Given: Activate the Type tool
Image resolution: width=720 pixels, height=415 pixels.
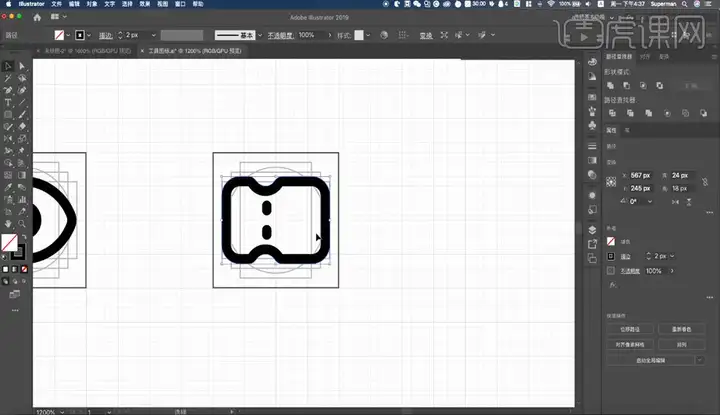Looking at the screenshot, I should [8, 102].
